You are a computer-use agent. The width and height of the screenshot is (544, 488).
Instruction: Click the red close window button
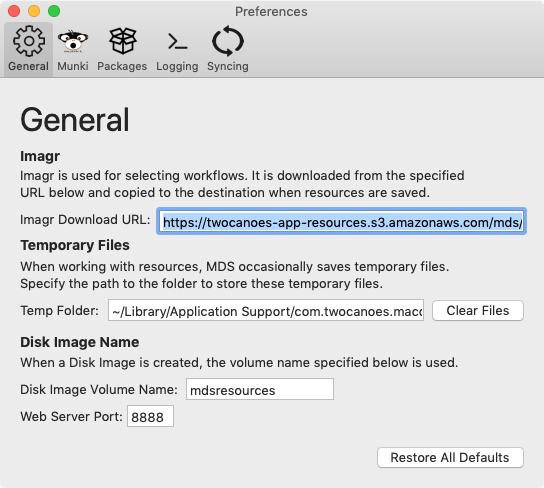tap(14, 11)
